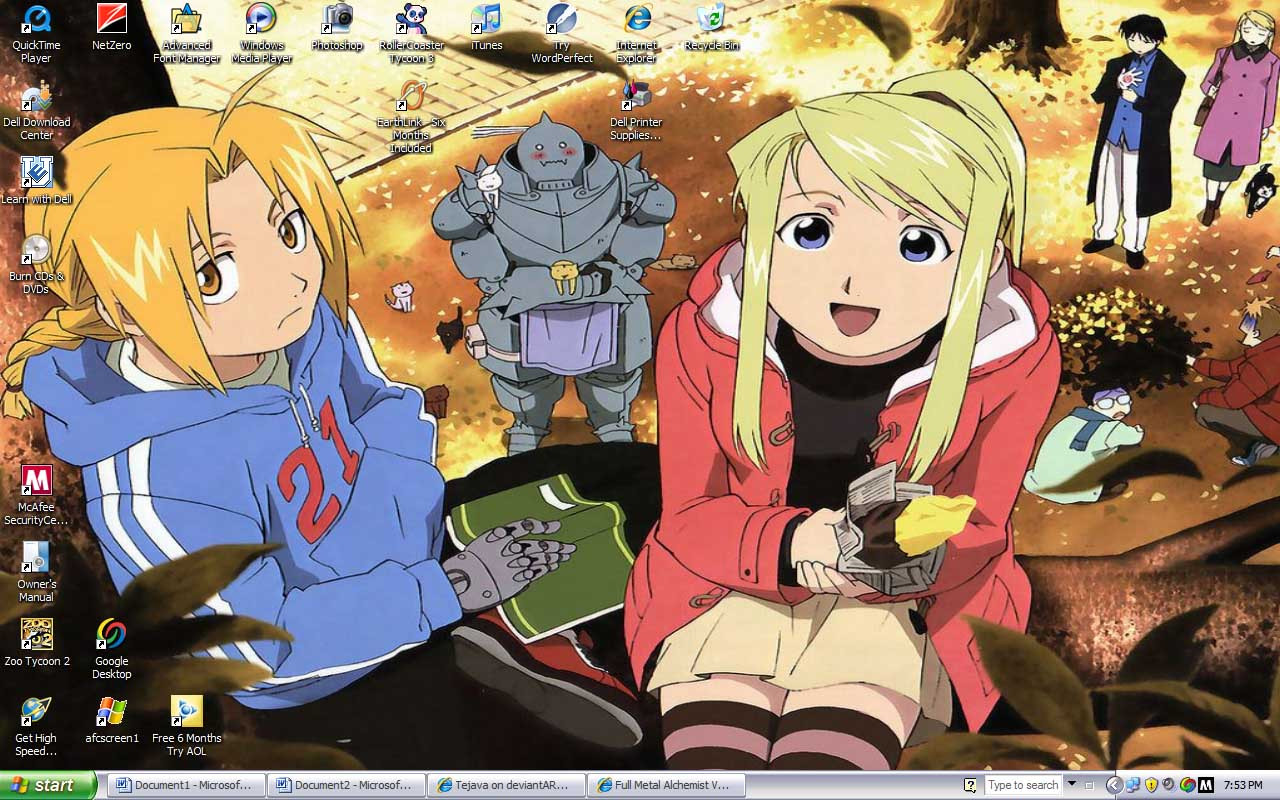1280x800 pixels.
Task: Click the Type to search field
Action: 1023,785
